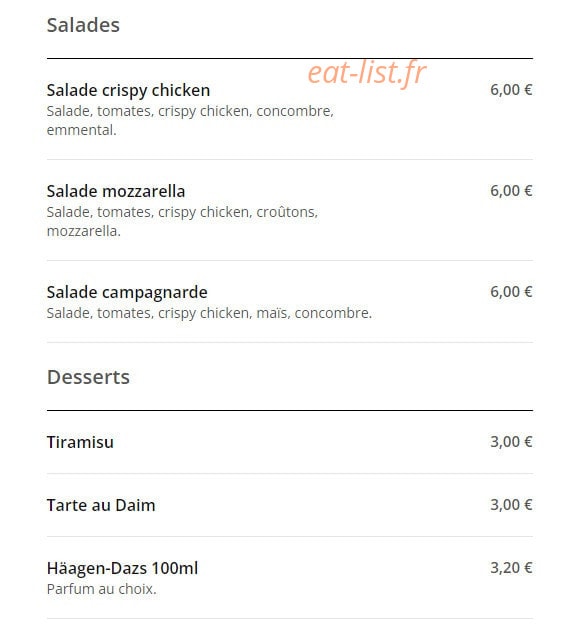The width and height of the screenshot is (582, 629).
Task: Click the Salade crispy chicken 6,00 € price
Action: (511, 90)
